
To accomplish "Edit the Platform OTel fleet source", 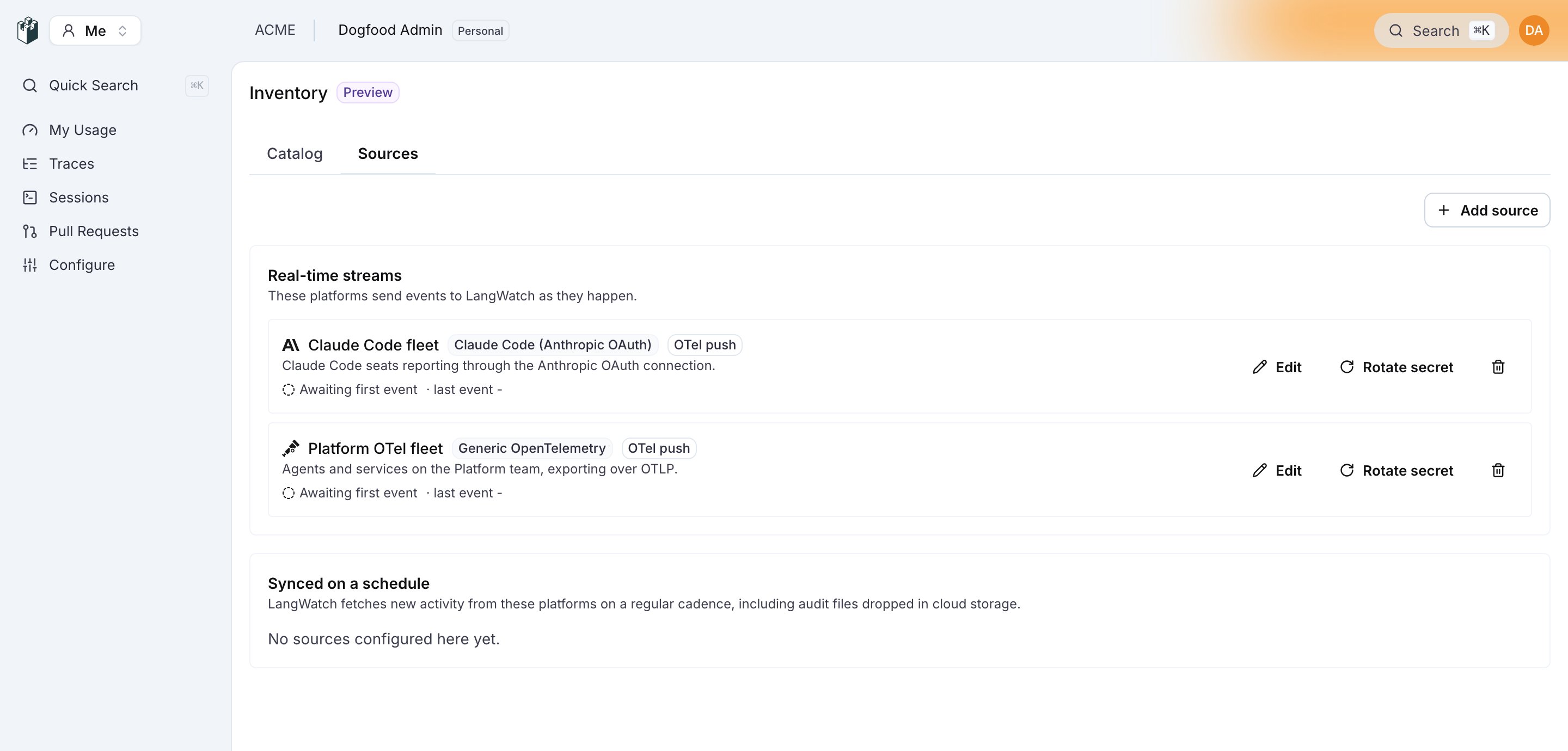I will click(1277, 470).
